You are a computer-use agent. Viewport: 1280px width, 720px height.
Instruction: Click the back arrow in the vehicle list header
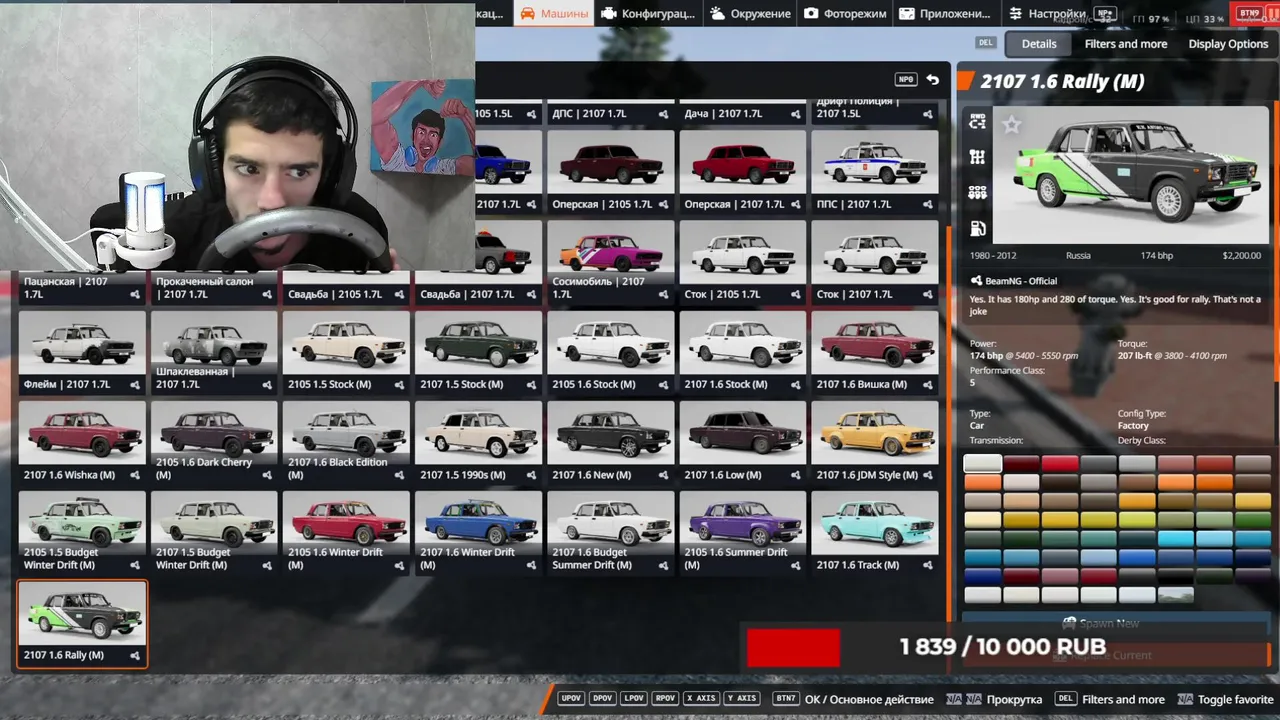(933, 80)
